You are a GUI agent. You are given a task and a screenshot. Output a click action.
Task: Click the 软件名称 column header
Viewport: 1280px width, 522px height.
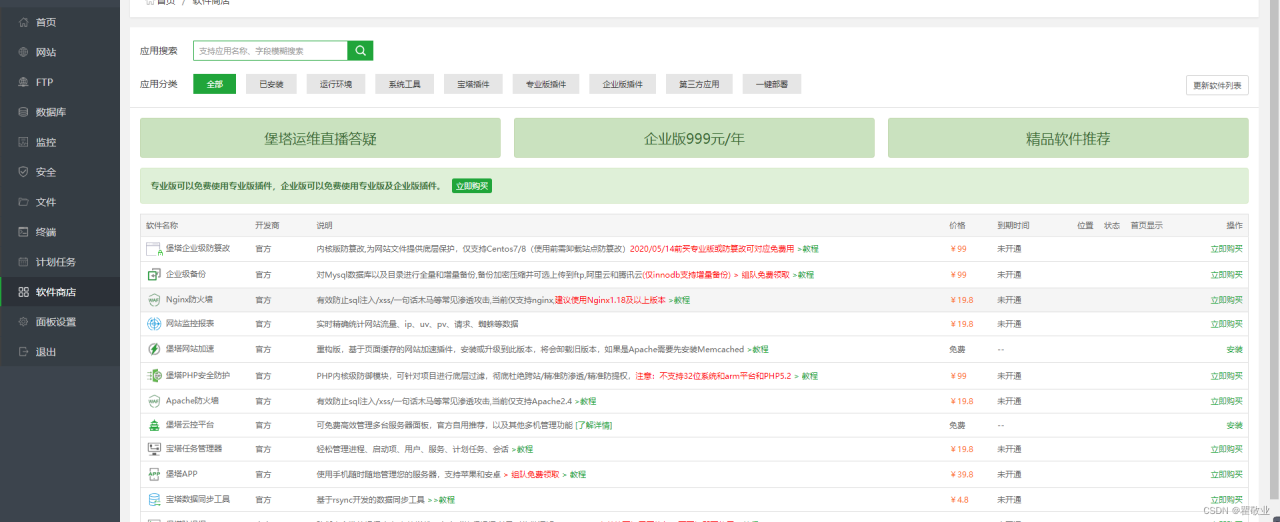pos(162,225)
